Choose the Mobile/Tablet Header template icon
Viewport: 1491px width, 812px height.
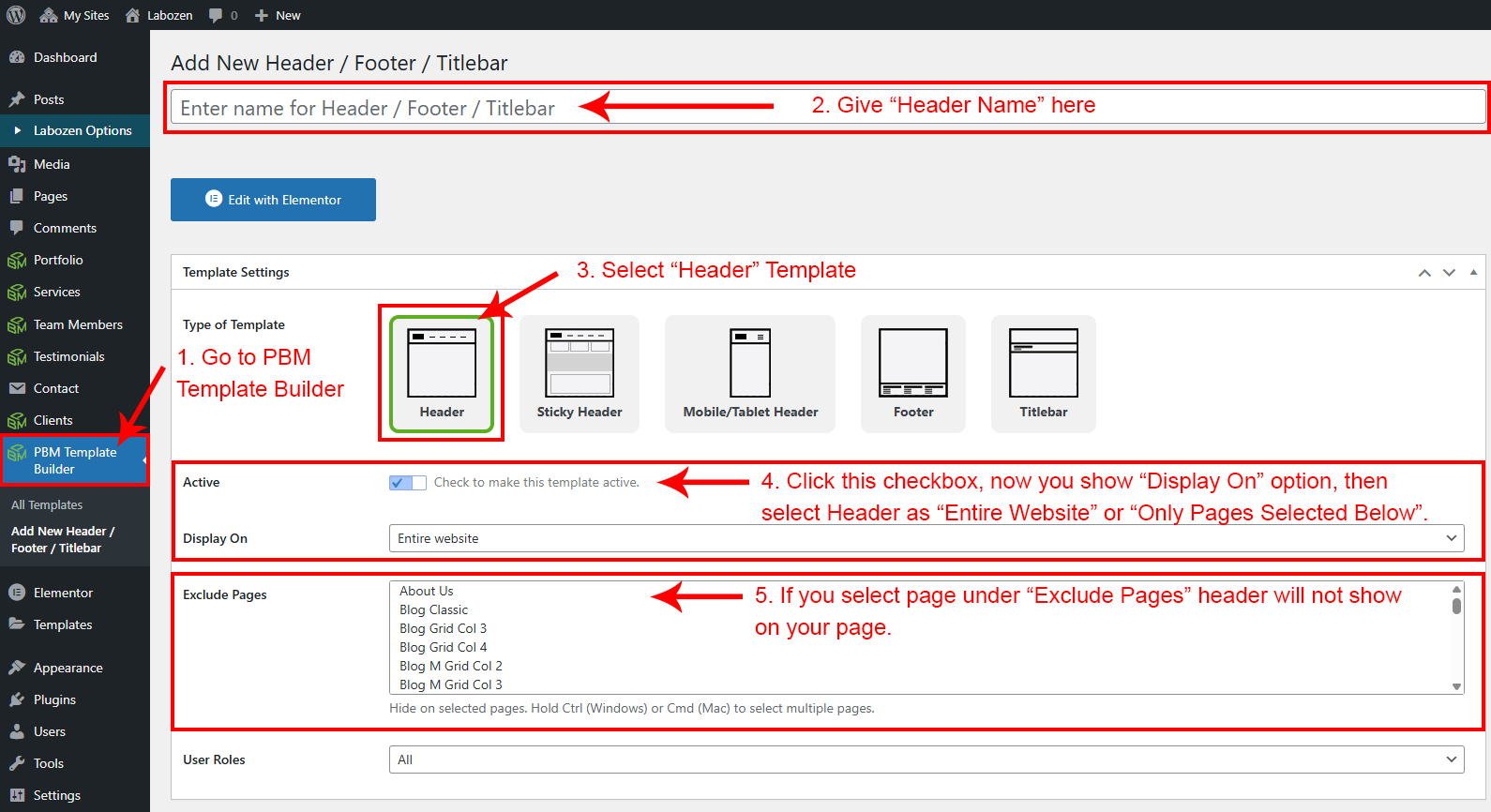(x=750, y=364)
